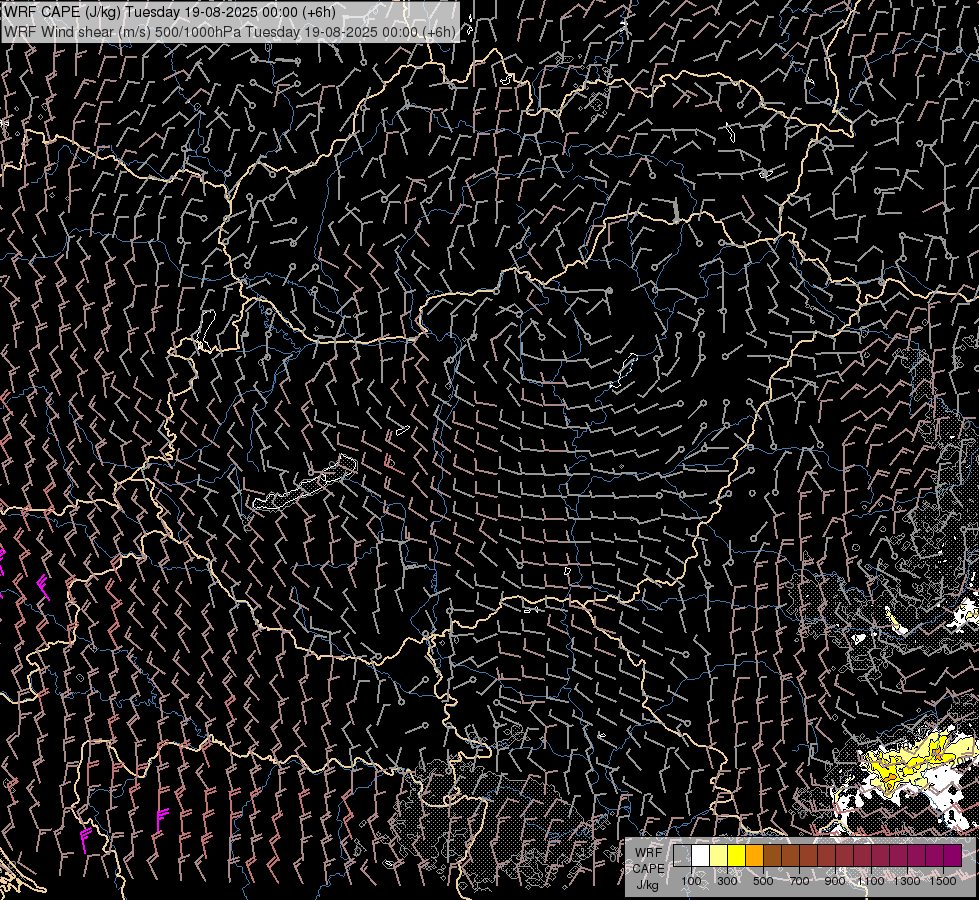The image size is (979, 900).
Task: Click the J/kg unit label in the legend
Action: point(647,885)
